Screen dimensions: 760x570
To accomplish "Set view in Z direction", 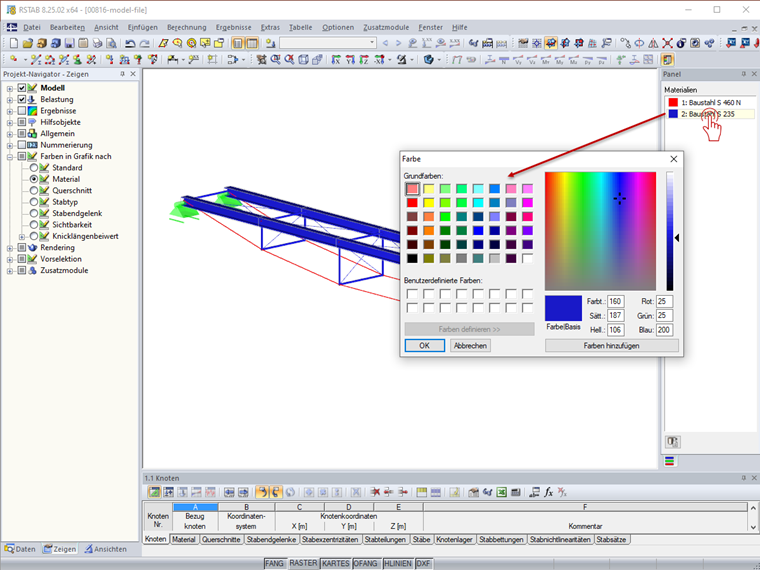I will point(364,60).
